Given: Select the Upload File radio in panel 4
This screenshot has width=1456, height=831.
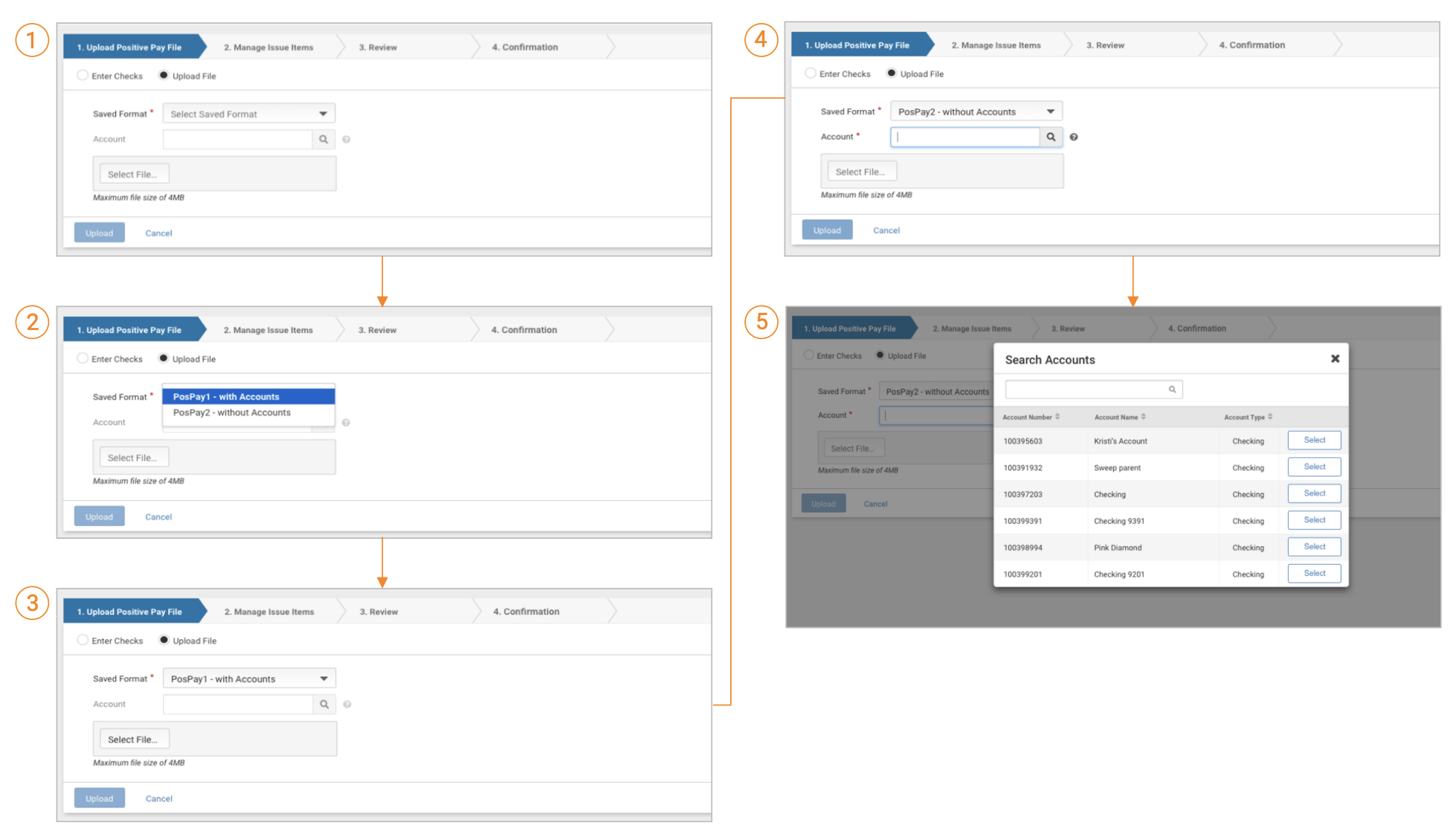Looking at the screenshot, I should pyautogui.click(x=891, y=74).
